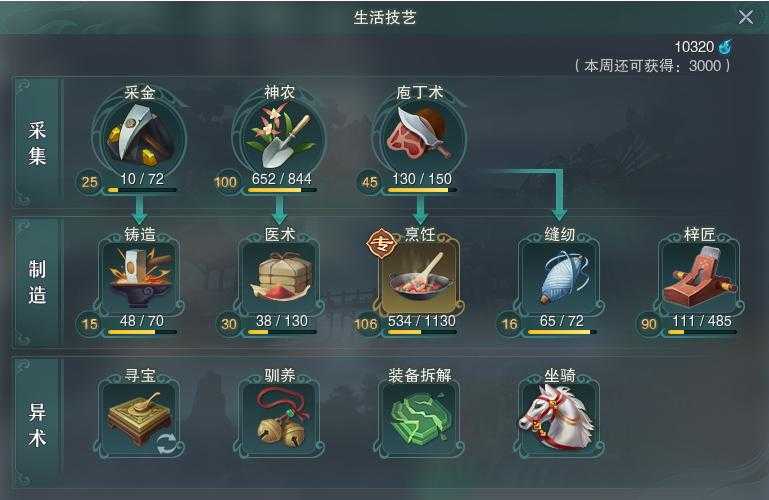Click the refresh arrows on 寻宝 icon
Image resolution: width=769 pixels, height=500 pixels.
pyautogui.click(x=167, y=445)
